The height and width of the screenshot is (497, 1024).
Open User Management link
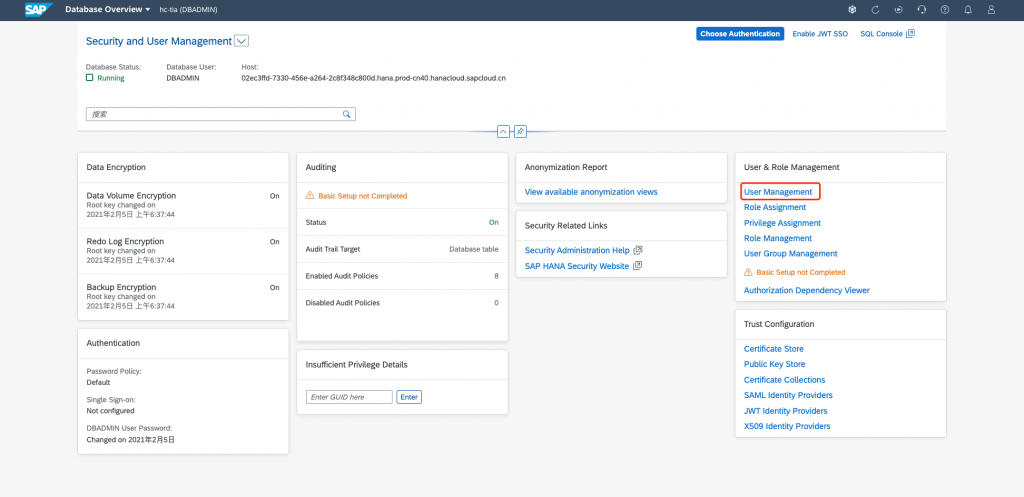778,192
